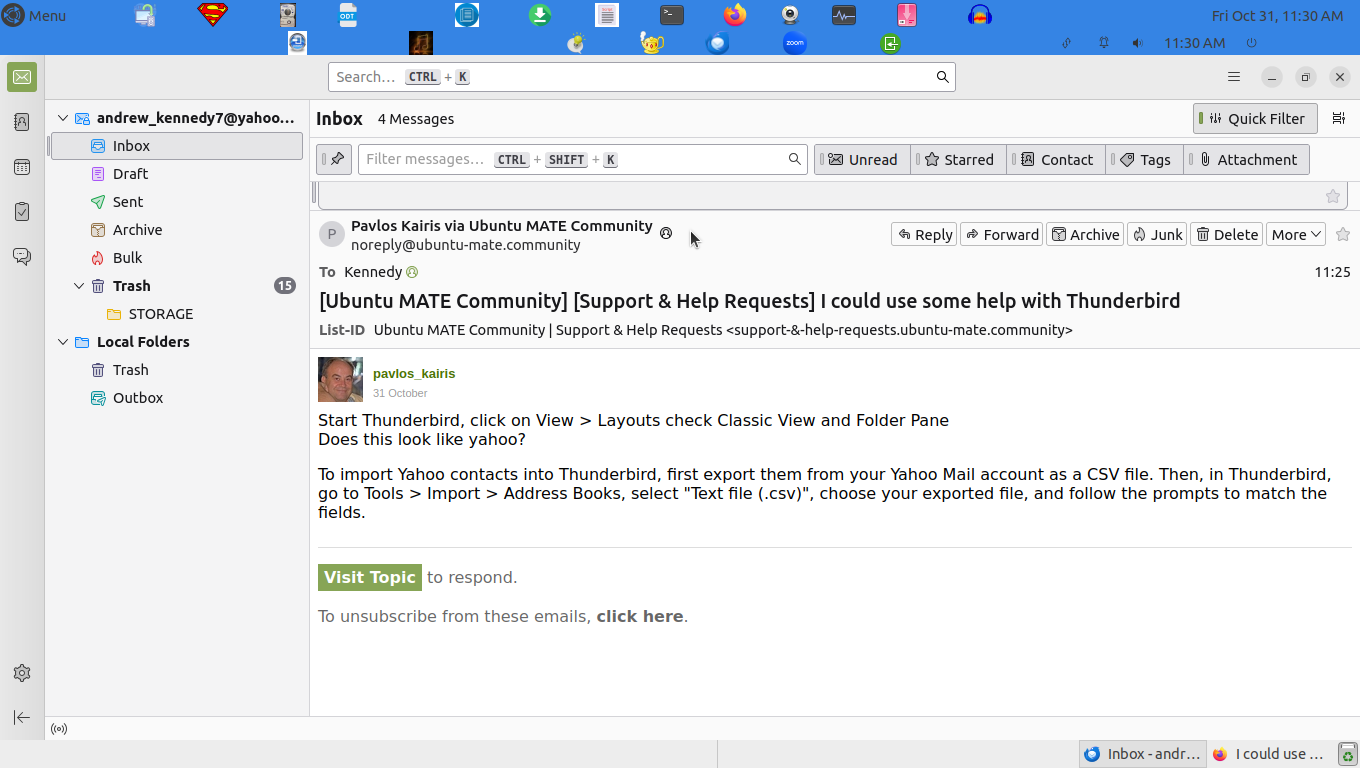Click the Thunderbird app menu hamburger icon
The height and width of the screenshot is (768, 1360).
click(x=1234, y=77)
